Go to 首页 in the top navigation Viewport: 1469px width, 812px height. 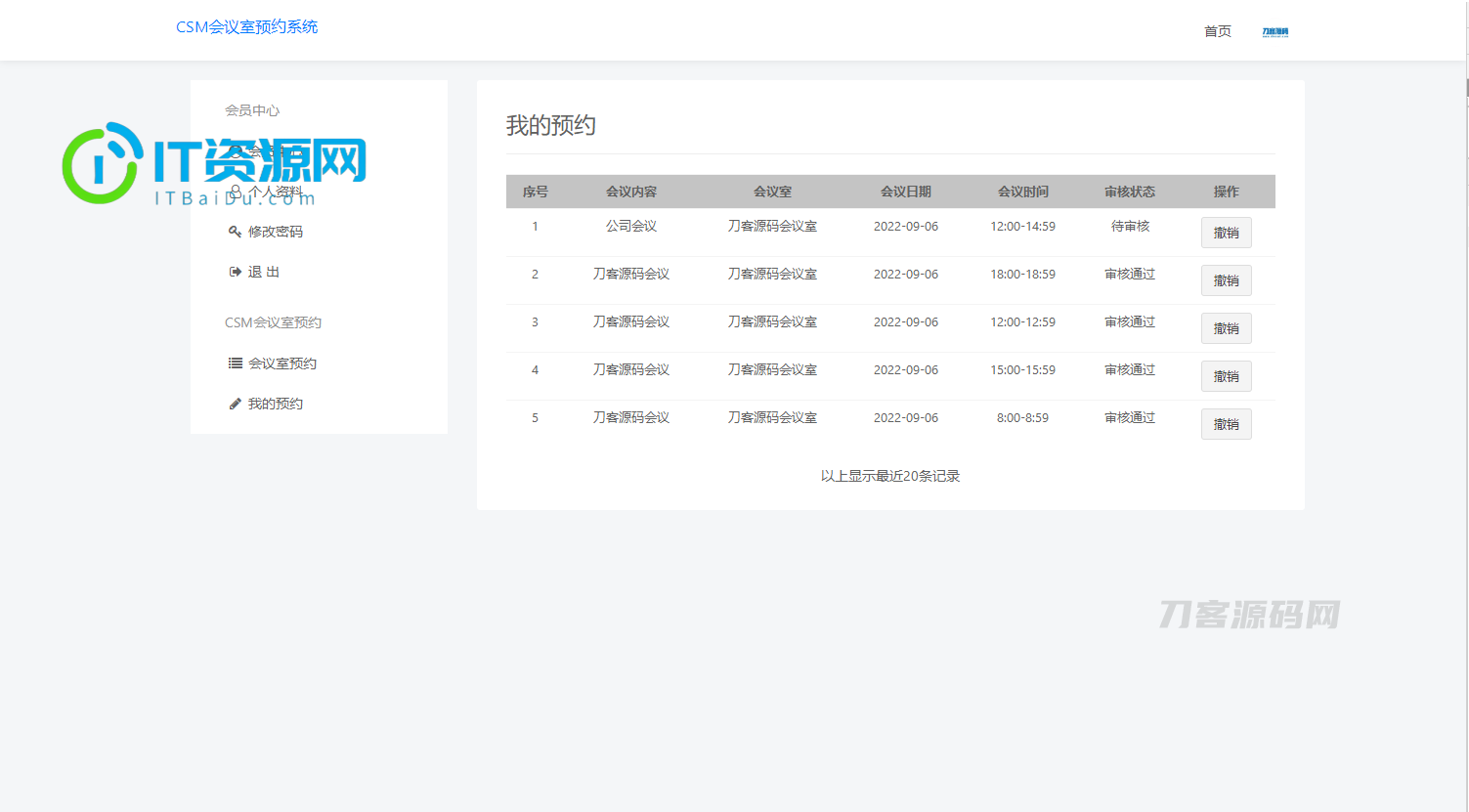[1218, 31]
